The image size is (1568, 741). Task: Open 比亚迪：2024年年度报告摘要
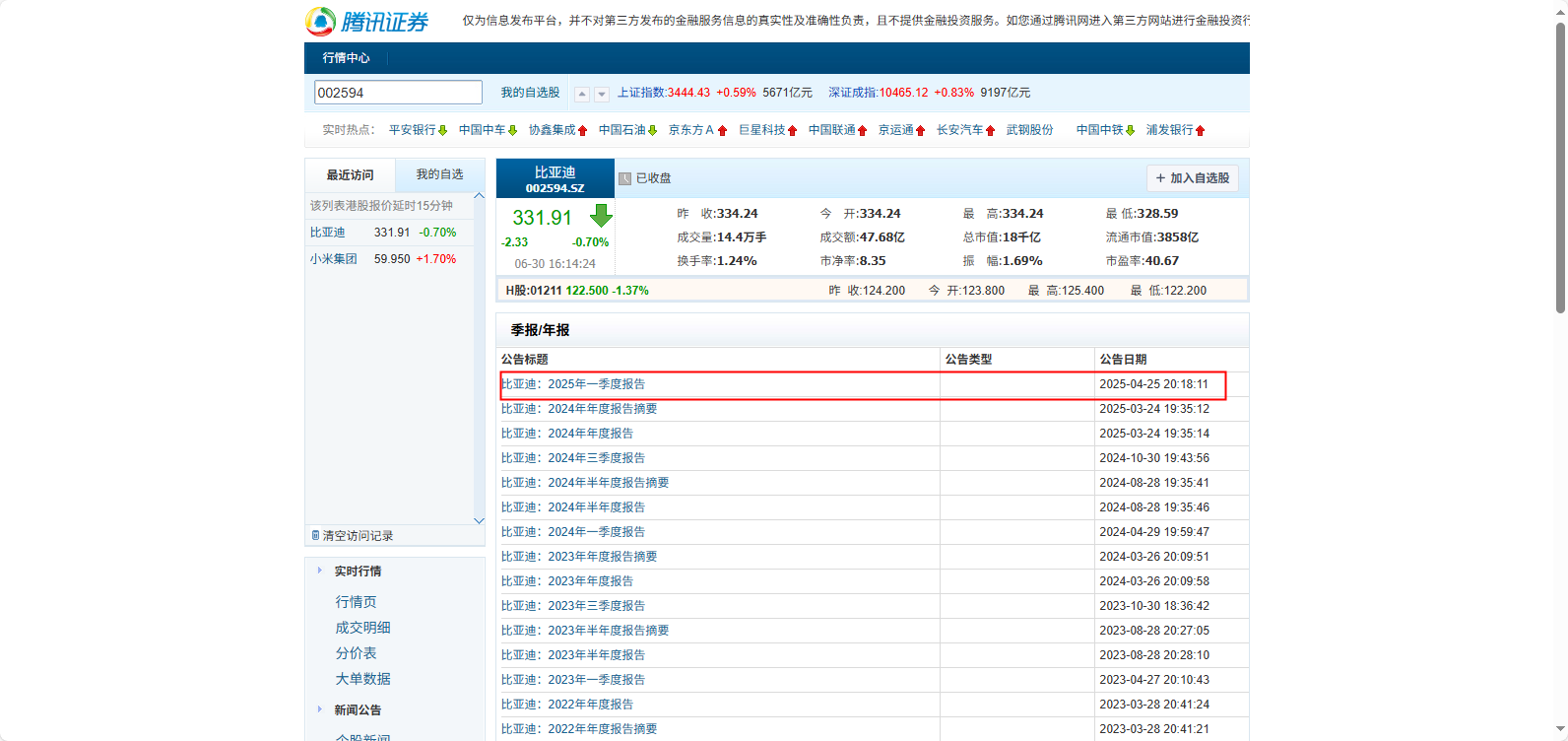579,409
